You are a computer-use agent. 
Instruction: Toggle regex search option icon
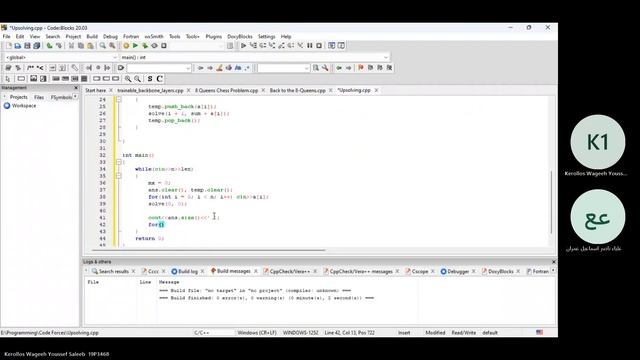click(247, 68)
